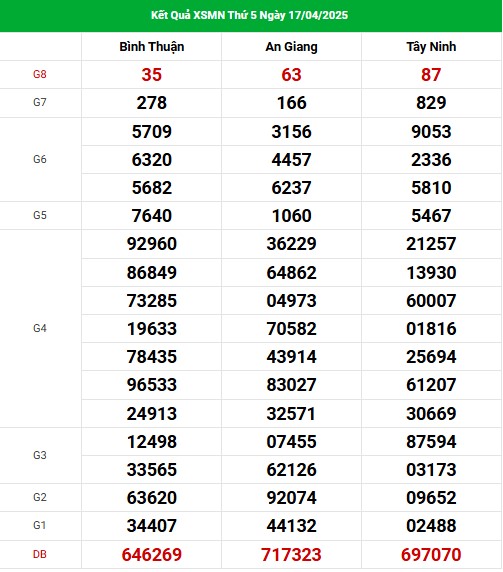Click the red G8 number 87
Image resolution: width=503 pixels, height=572 pixels.
(432, 75)
